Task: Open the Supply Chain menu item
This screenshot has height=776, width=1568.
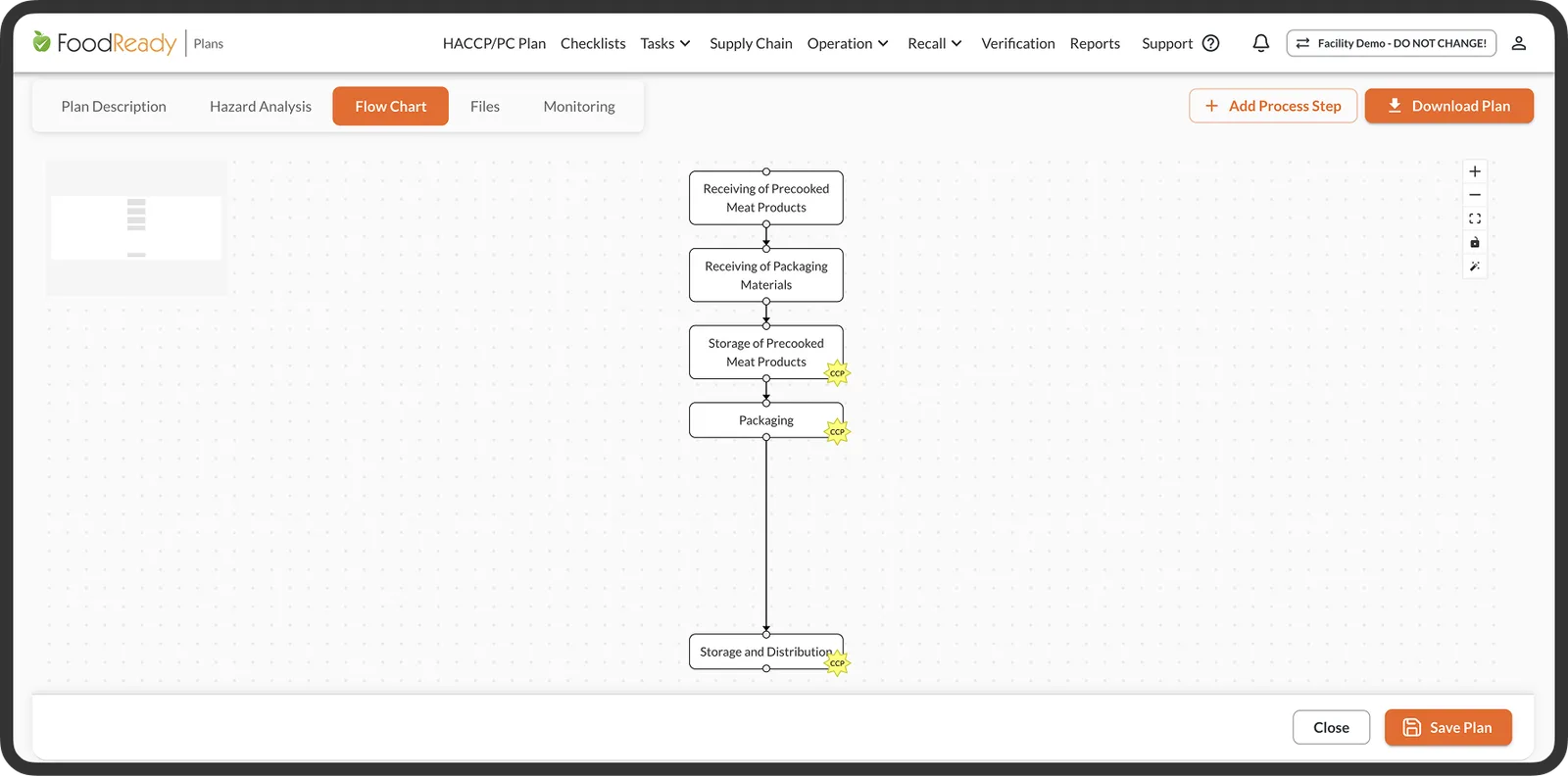Action: [751, 43]
